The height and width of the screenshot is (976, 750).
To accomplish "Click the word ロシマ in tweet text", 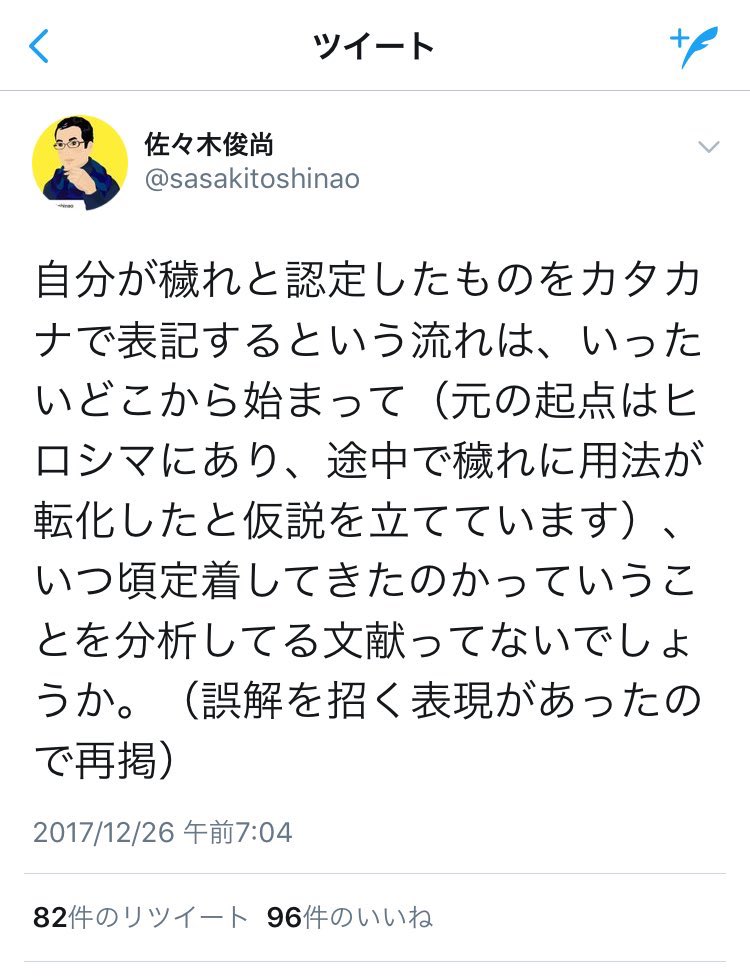I will pyautogui.click(x=96, y=461).
